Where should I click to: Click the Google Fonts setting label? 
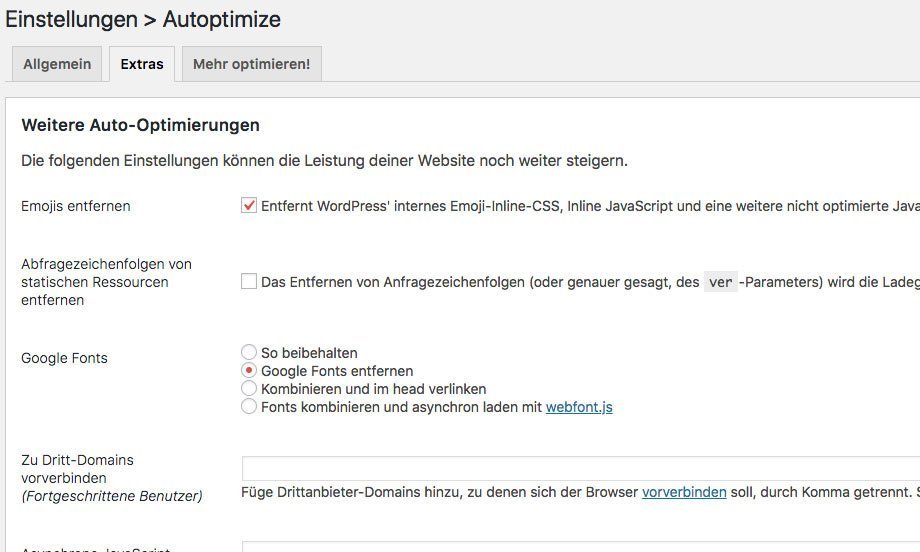(64, 358)
